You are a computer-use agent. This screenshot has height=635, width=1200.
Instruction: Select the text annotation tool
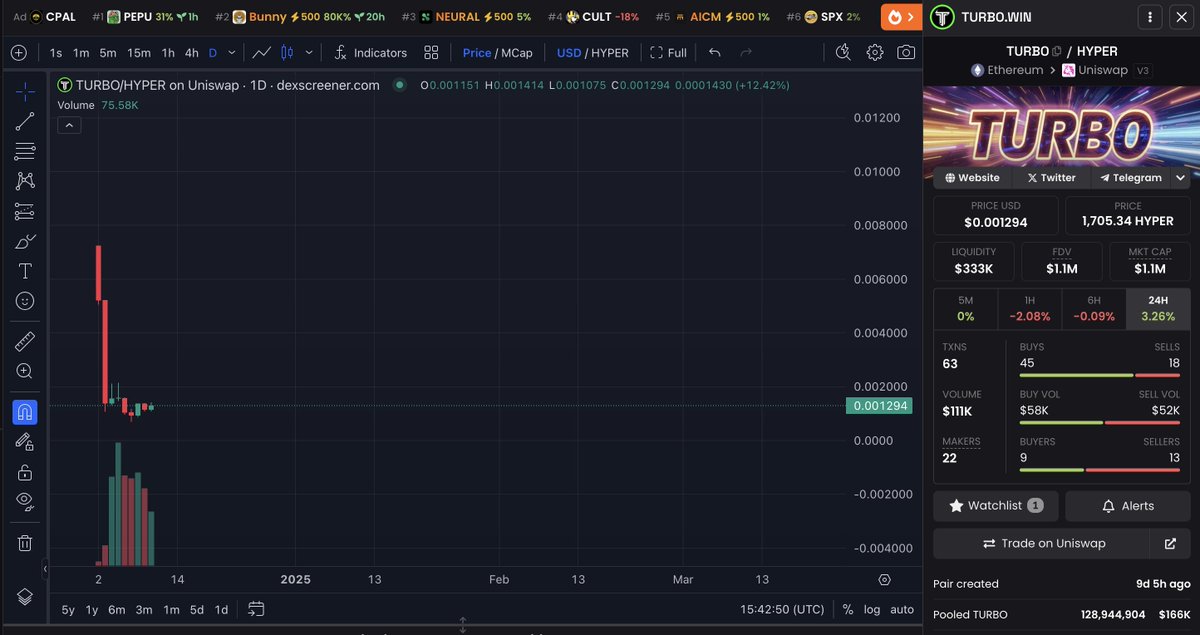pos(25,271)
